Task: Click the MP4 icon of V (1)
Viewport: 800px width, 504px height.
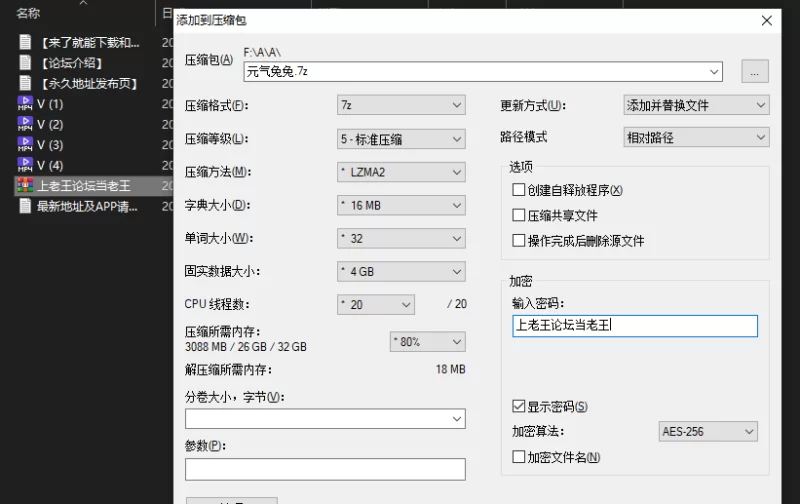Action: click(25, 104)
